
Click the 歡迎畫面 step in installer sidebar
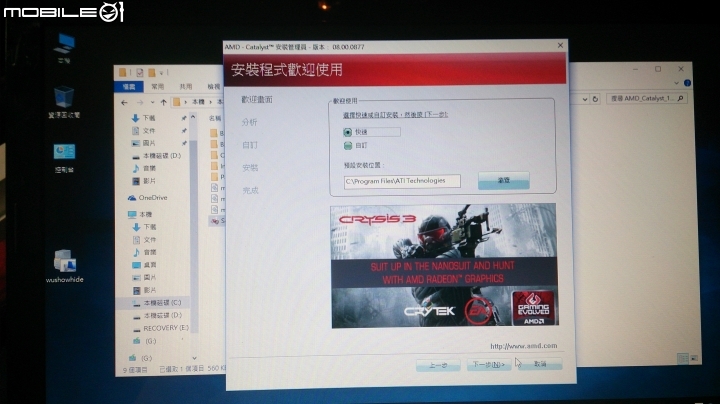pos(257,100)
